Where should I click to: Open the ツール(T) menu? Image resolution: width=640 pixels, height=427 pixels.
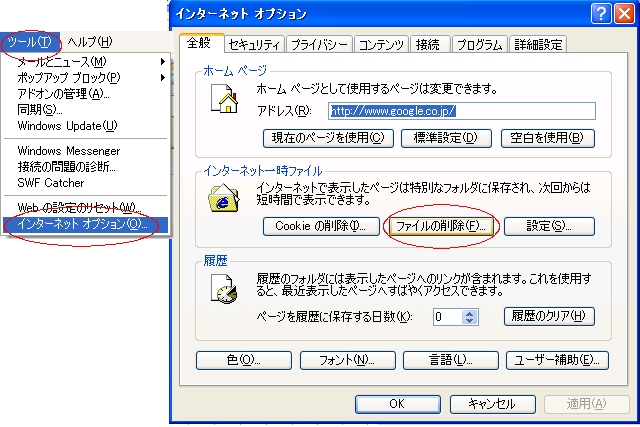(30, 42)
